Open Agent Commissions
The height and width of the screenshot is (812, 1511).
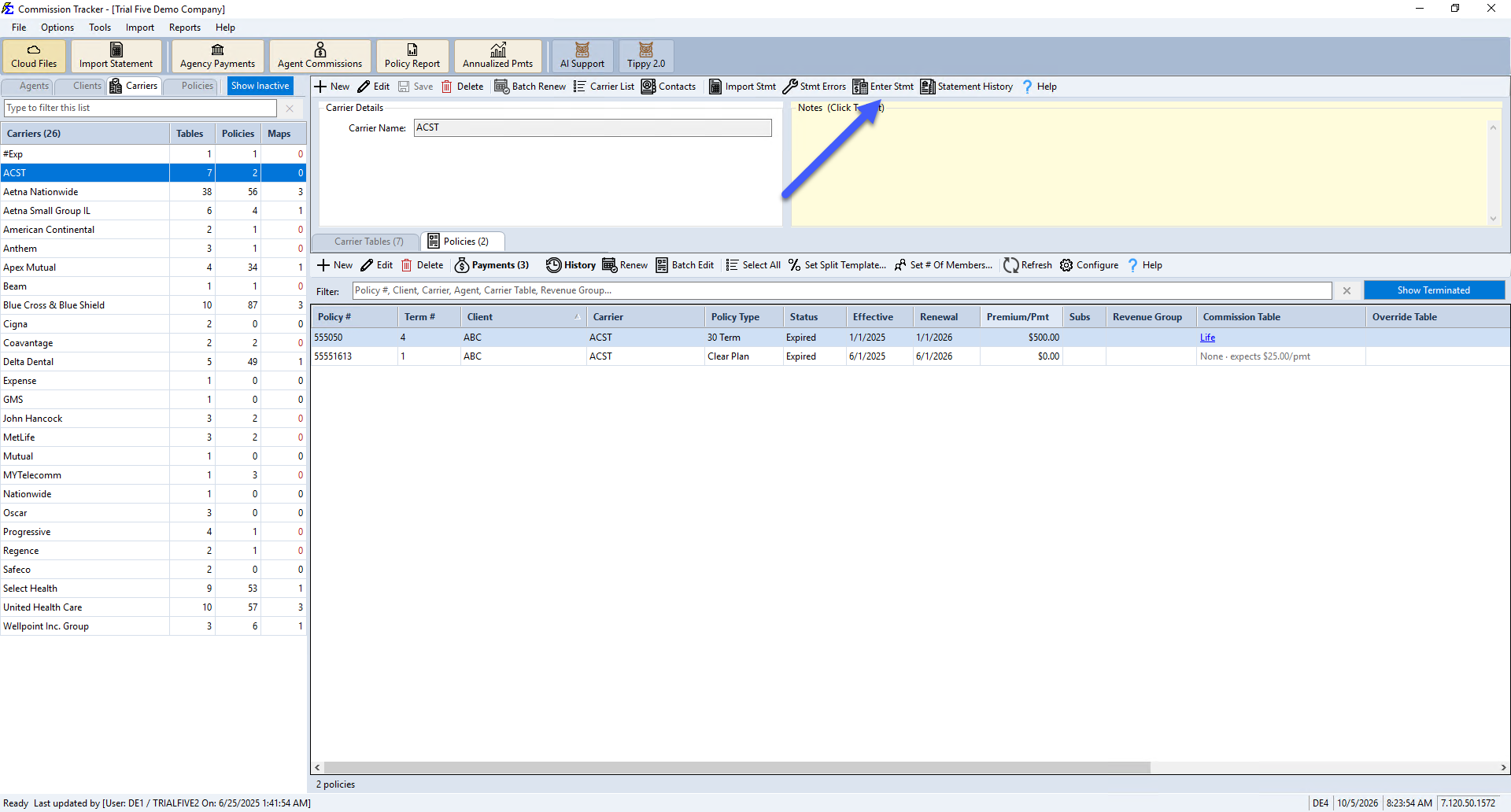tap(320, 56)
